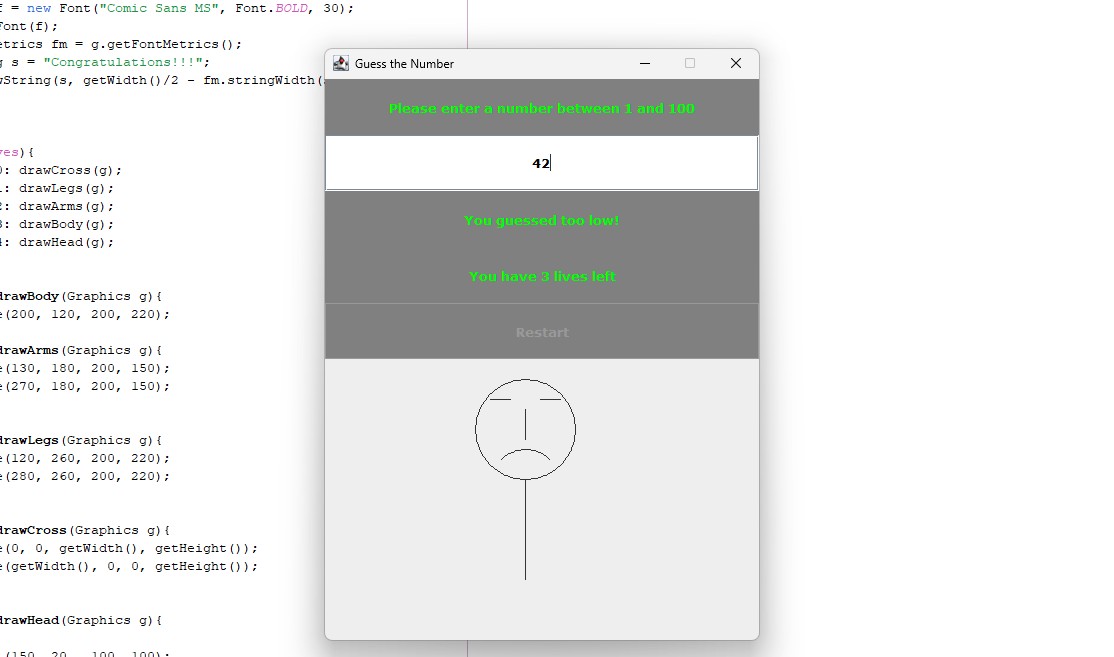Click the stick figure's vertical body line
Viewport: 1114px width, 657px height.
coord(525,530)
